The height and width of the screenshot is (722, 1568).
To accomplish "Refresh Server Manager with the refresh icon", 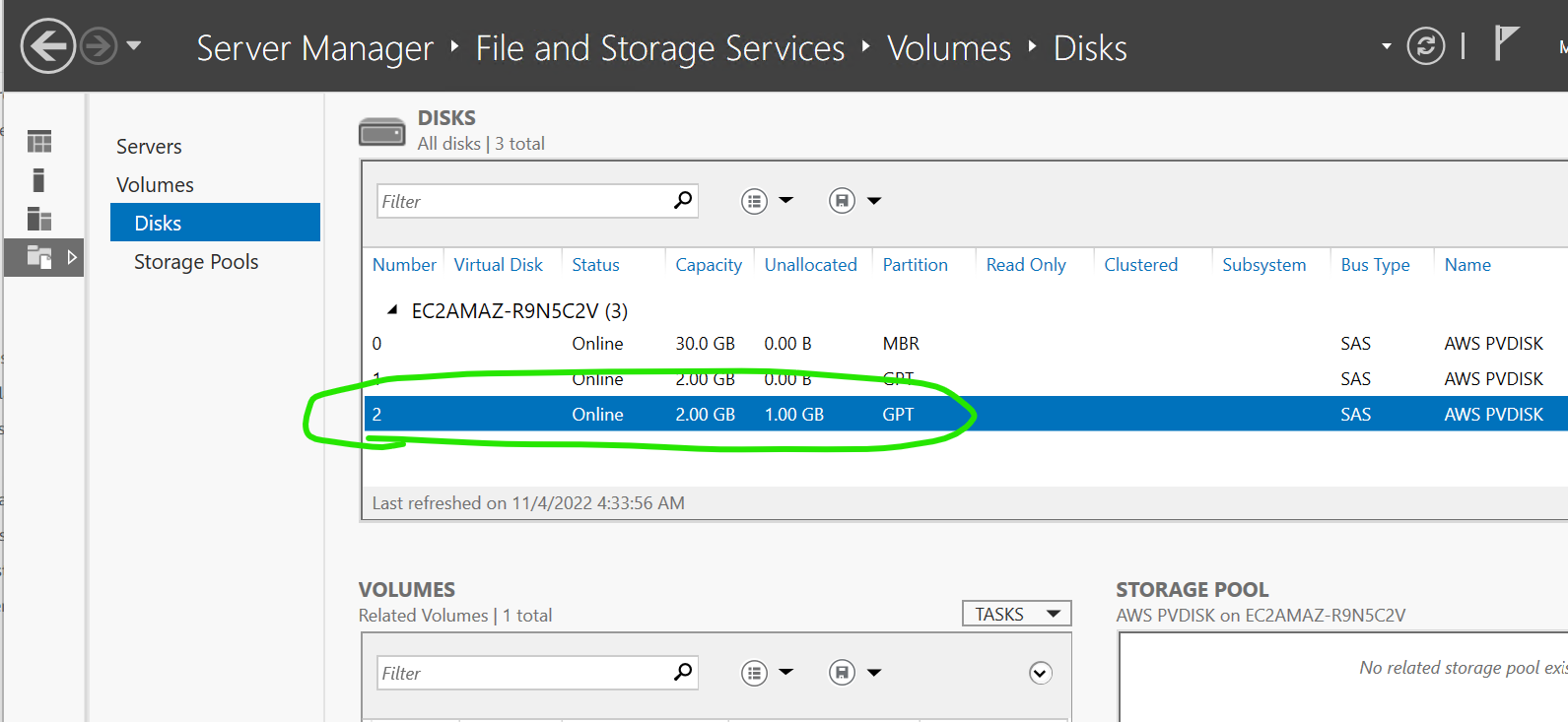I will 1425,45.
